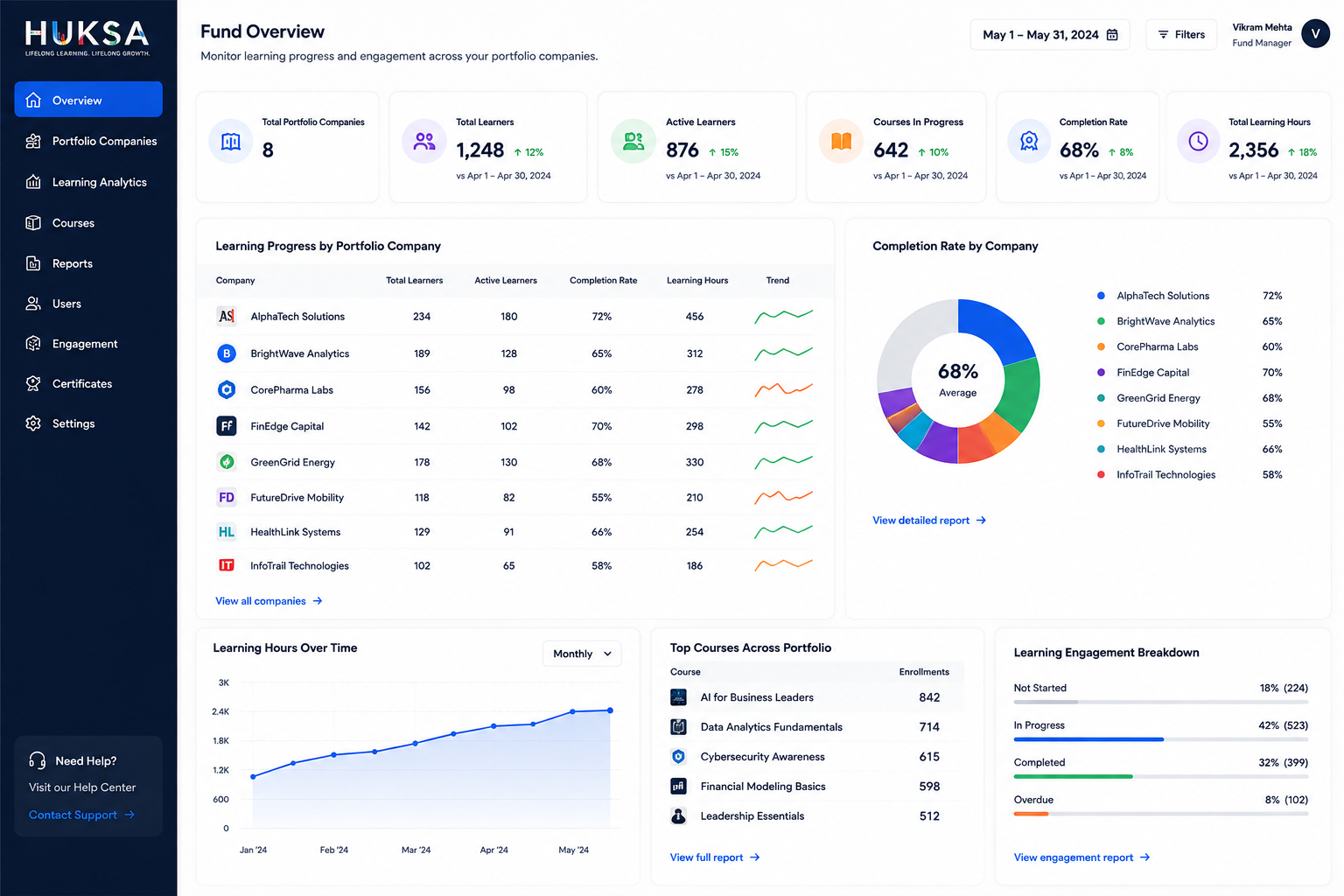Image resolution: width=1344 pixels, height=896 pixels.
Task: Click the InfoTrail Technologies red legend dot
Action: click(1101, 474)
